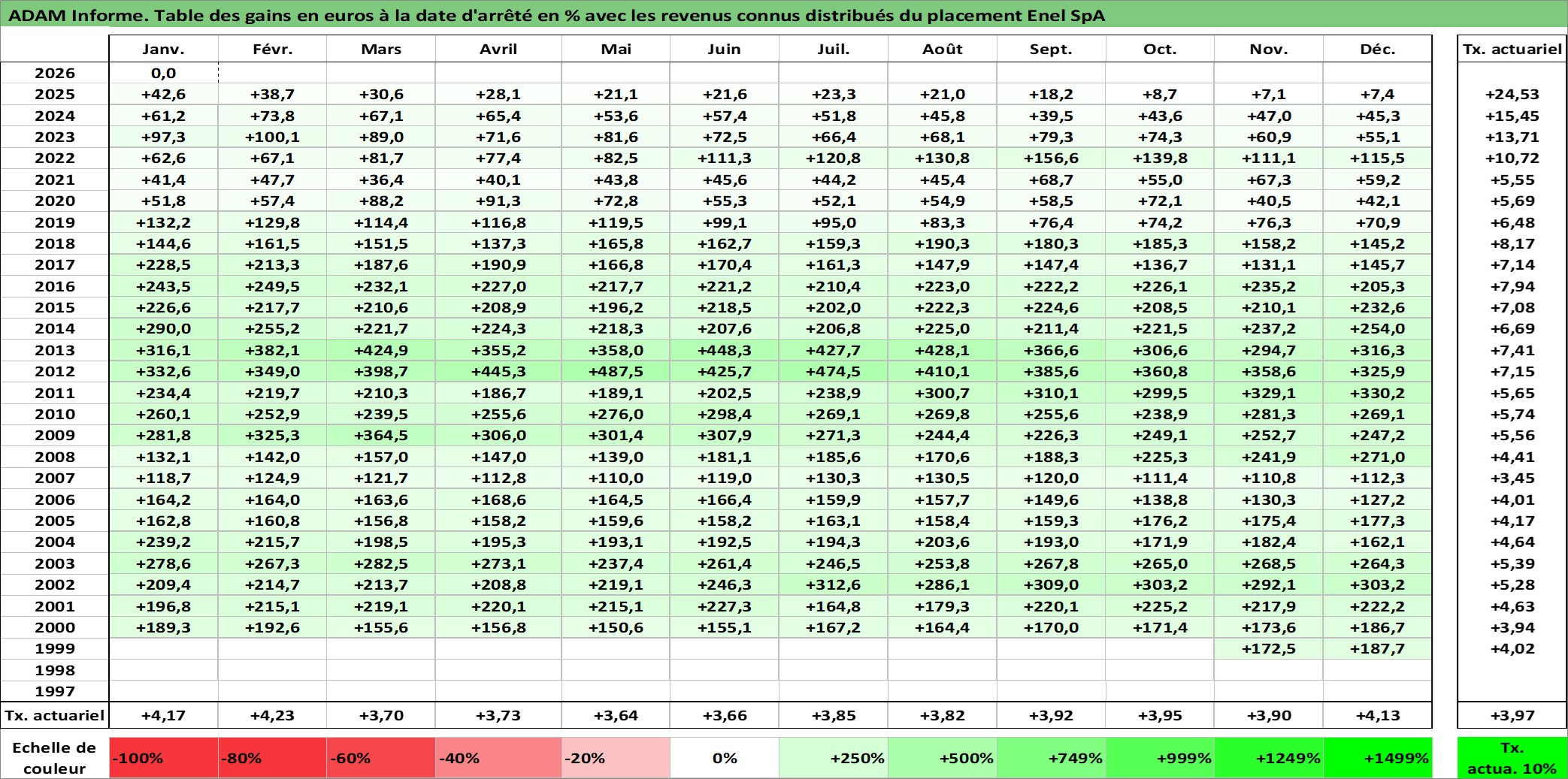Click the +156,6 cell for Sept. 2022
Viewport: 1568px width, 779px height.
click(x=1052, y=158)
